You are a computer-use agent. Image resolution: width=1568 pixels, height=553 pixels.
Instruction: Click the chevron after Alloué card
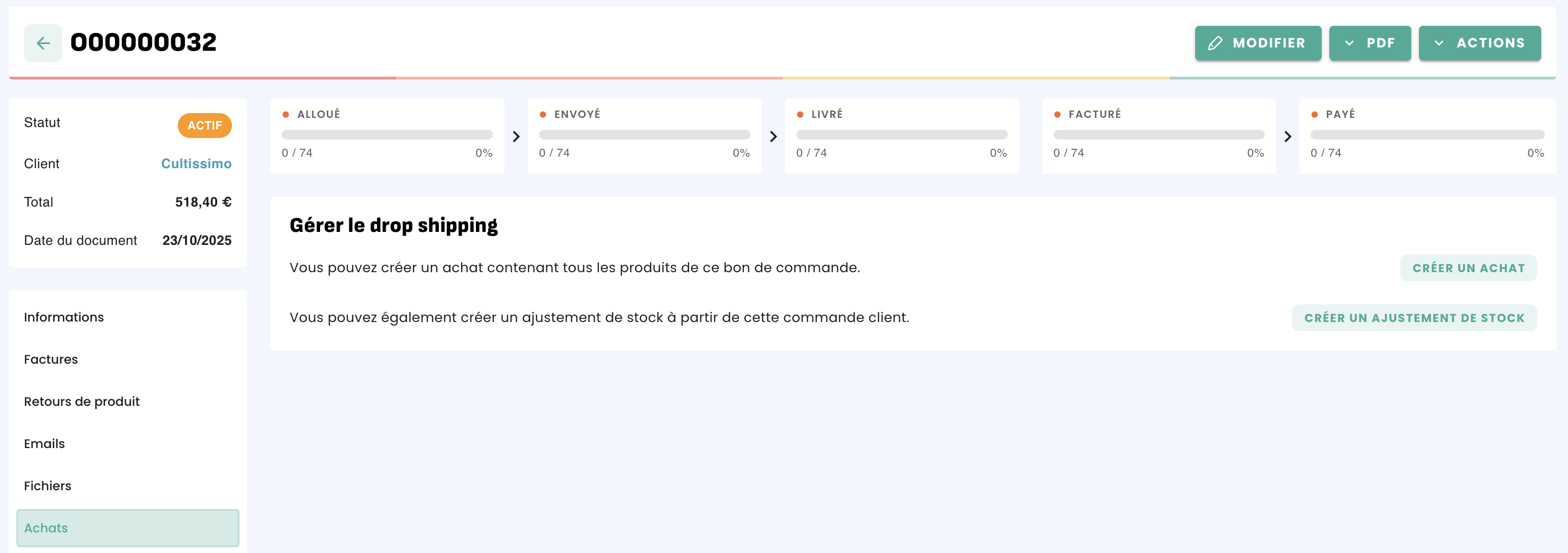pyautogui.click(x=516, y=137)
